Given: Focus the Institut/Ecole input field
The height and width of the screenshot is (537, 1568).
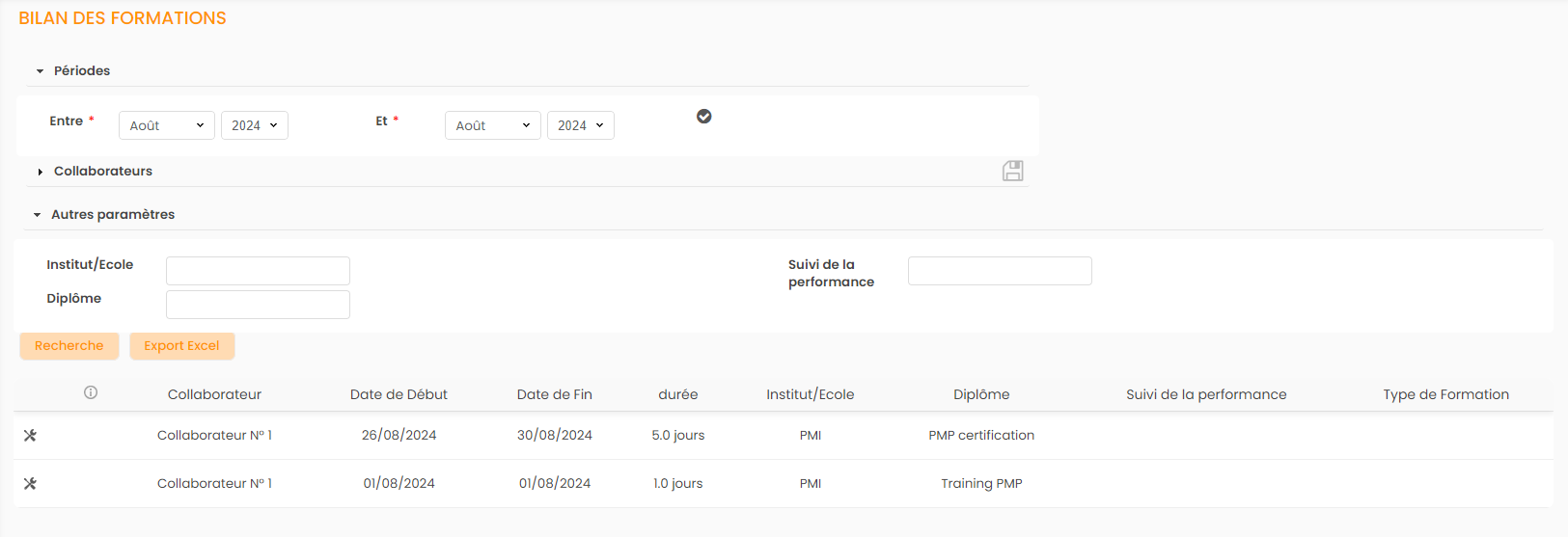Looking at the screenshot, I should click(x=258, y=271).
